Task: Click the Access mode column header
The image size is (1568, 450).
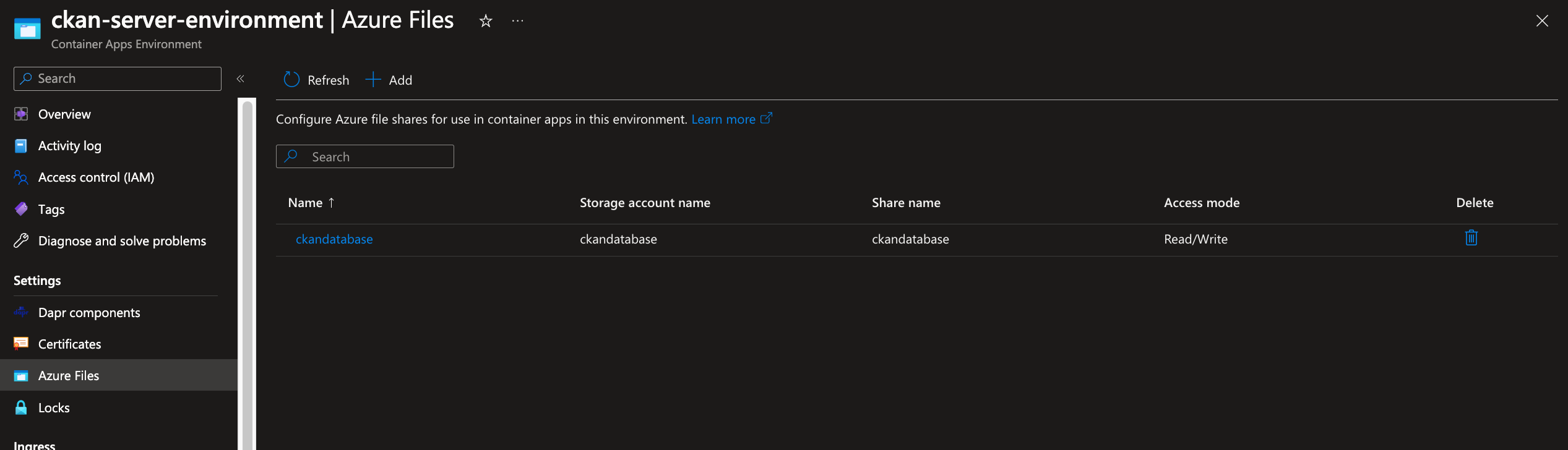Action: pyautogui.click(x=1202, y=203)
